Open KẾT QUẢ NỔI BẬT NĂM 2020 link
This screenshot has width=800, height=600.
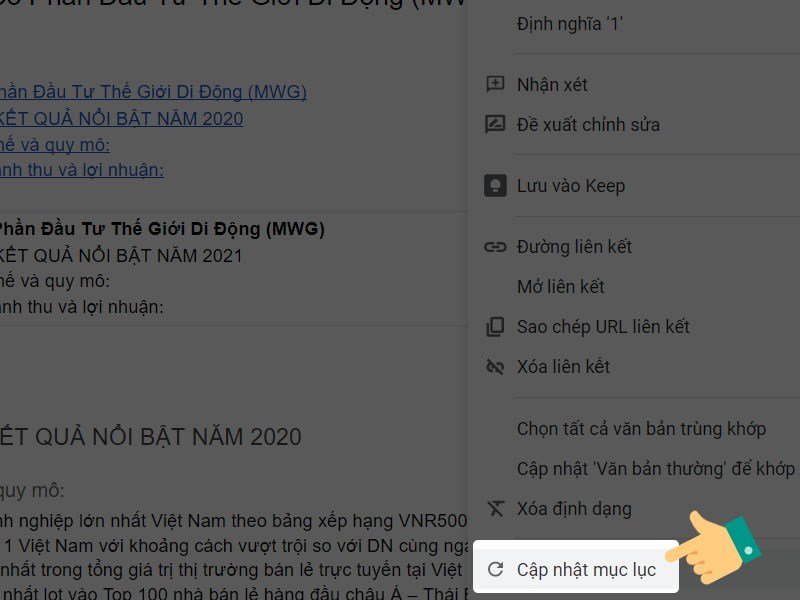click(121, 118)
